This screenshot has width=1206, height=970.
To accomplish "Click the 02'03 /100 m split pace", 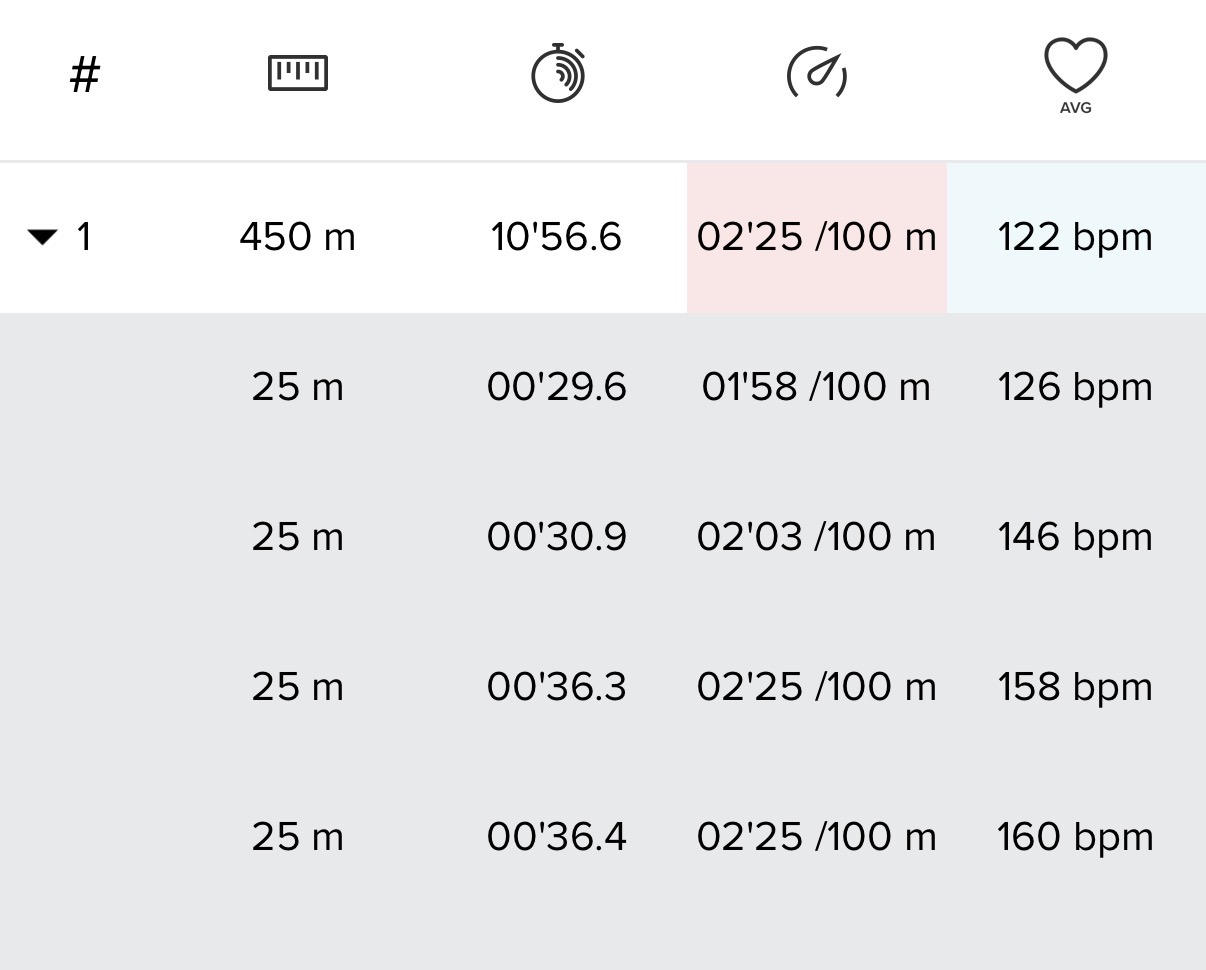I will click(816, 537).
